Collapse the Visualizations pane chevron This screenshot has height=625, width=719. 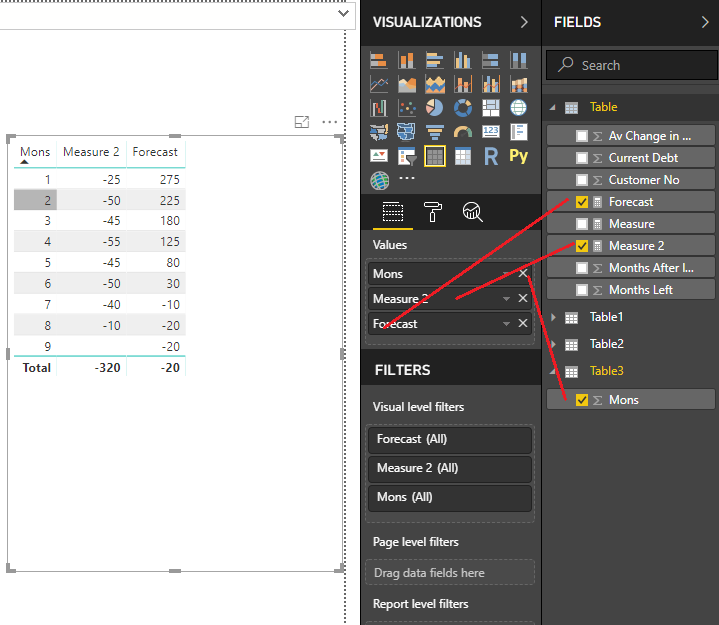coord(524,22)
